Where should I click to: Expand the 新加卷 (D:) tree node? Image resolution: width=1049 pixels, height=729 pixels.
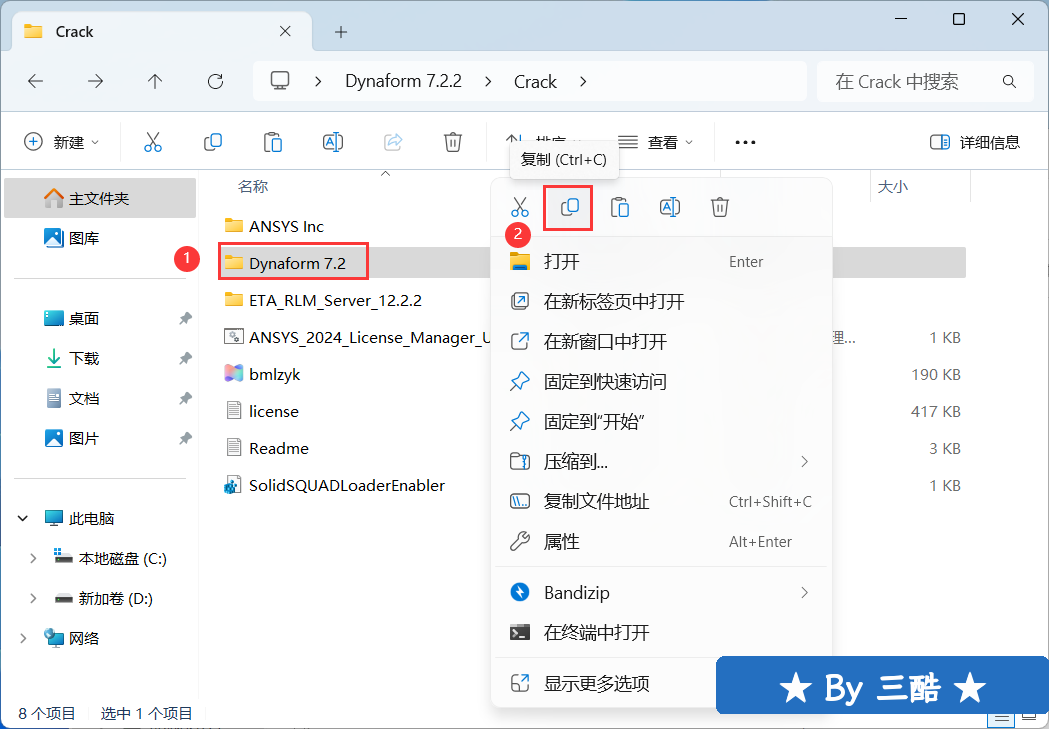(33, 599)
